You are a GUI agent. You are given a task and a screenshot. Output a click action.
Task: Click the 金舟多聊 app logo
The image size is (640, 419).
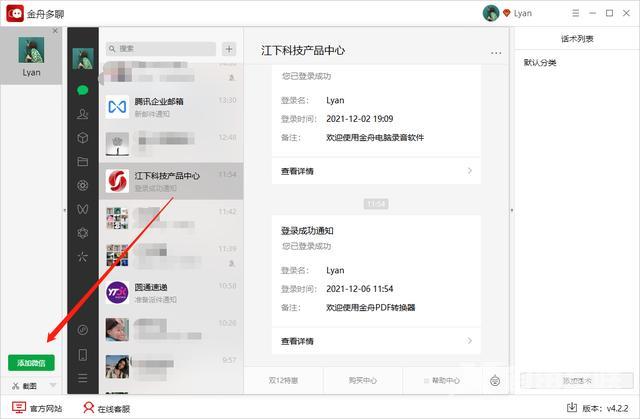click(15, 13)
